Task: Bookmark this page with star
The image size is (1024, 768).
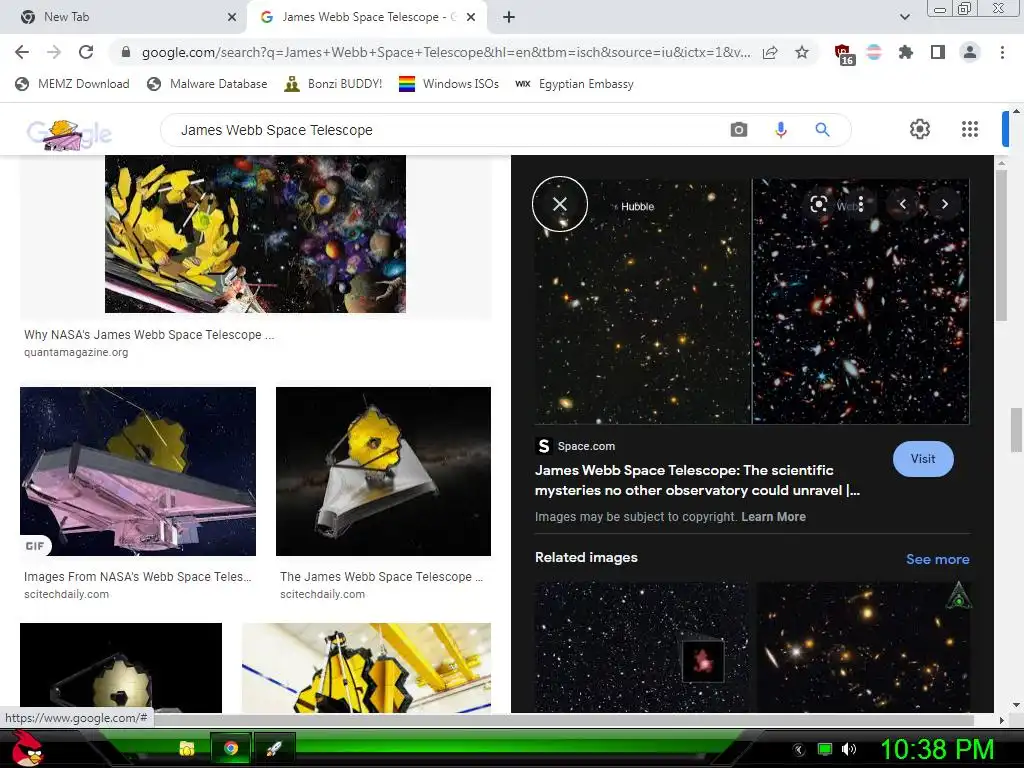Action: click(x=802, y=52)
